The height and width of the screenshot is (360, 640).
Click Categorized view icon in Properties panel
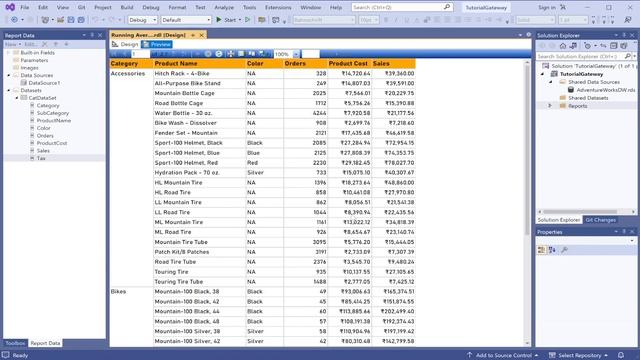tap(542, 250)
